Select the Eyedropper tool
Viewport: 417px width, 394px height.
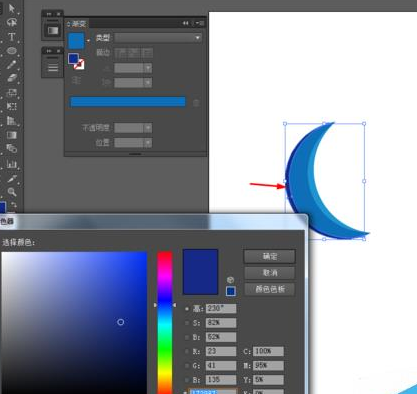(x=12, y=179)
